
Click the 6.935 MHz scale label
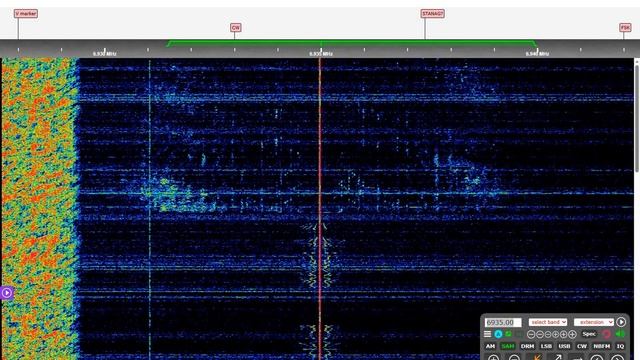pos(321,53)
